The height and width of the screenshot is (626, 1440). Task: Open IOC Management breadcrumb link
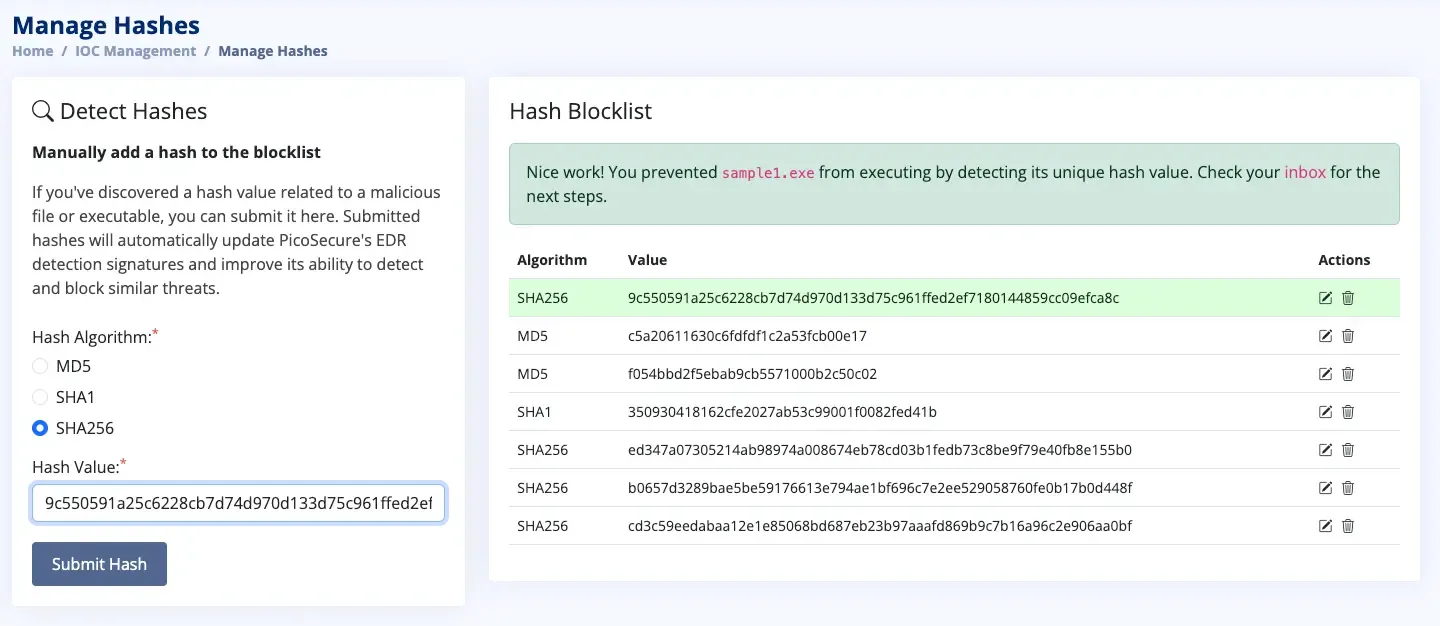tap(136, 51)
